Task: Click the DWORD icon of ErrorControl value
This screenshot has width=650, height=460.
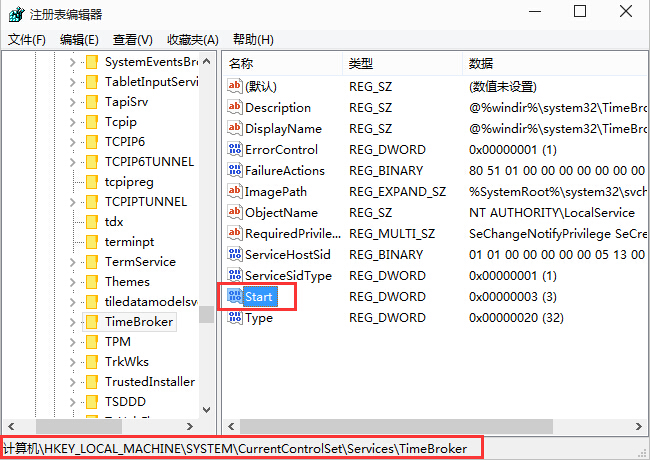Action: 235,149
